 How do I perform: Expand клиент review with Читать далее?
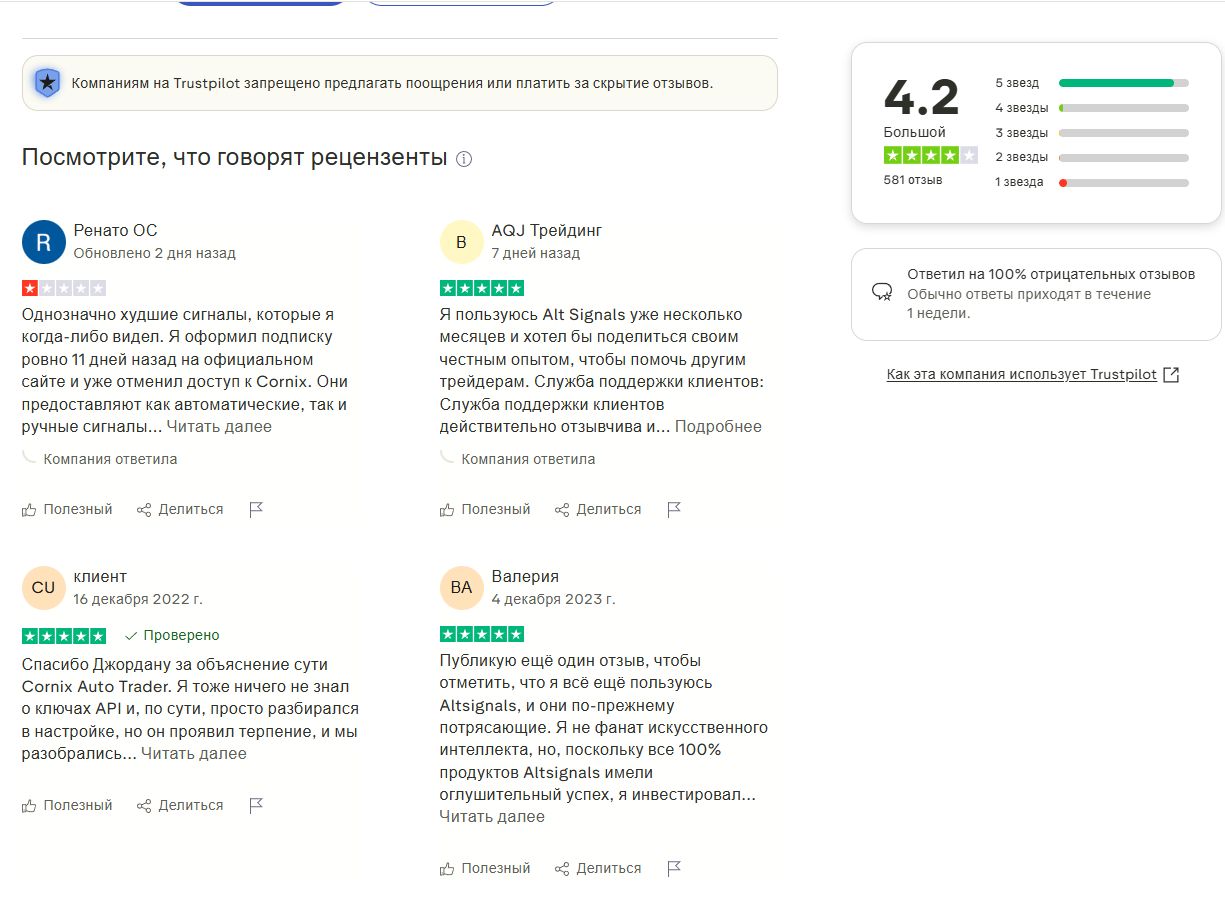[x=194, y=754]
